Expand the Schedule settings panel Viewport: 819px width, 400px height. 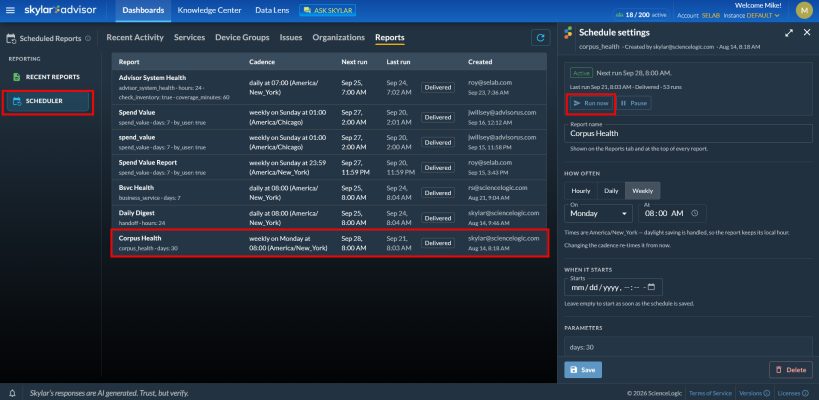coord(789,32)
